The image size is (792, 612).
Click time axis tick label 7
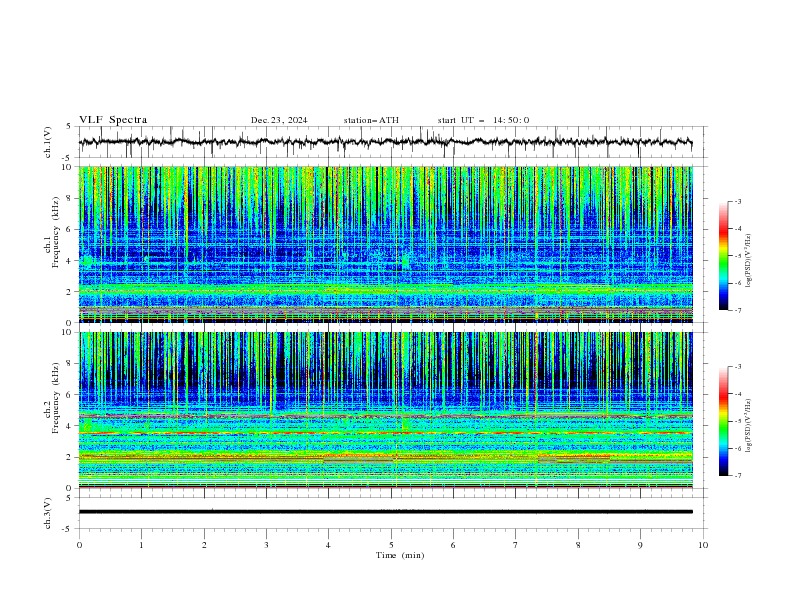[x=516, y=545]
